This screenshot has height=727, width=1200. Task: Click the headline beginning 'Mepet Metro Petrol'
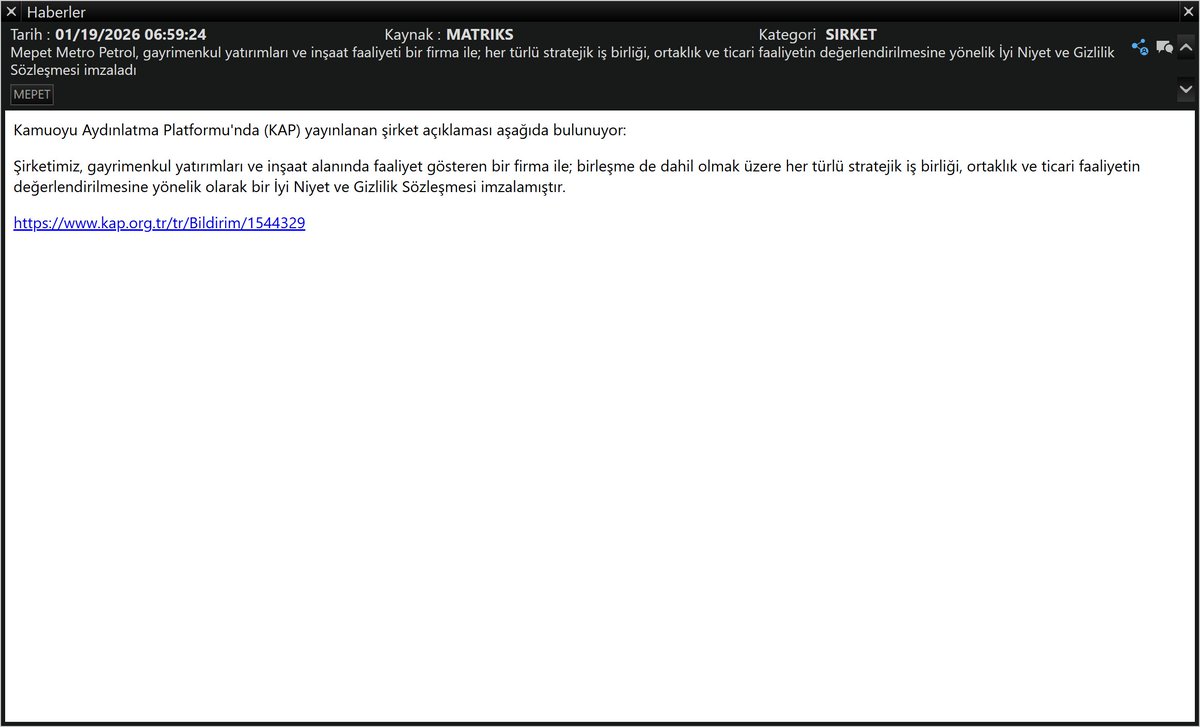pyautogui.click(x=563, y=61)
